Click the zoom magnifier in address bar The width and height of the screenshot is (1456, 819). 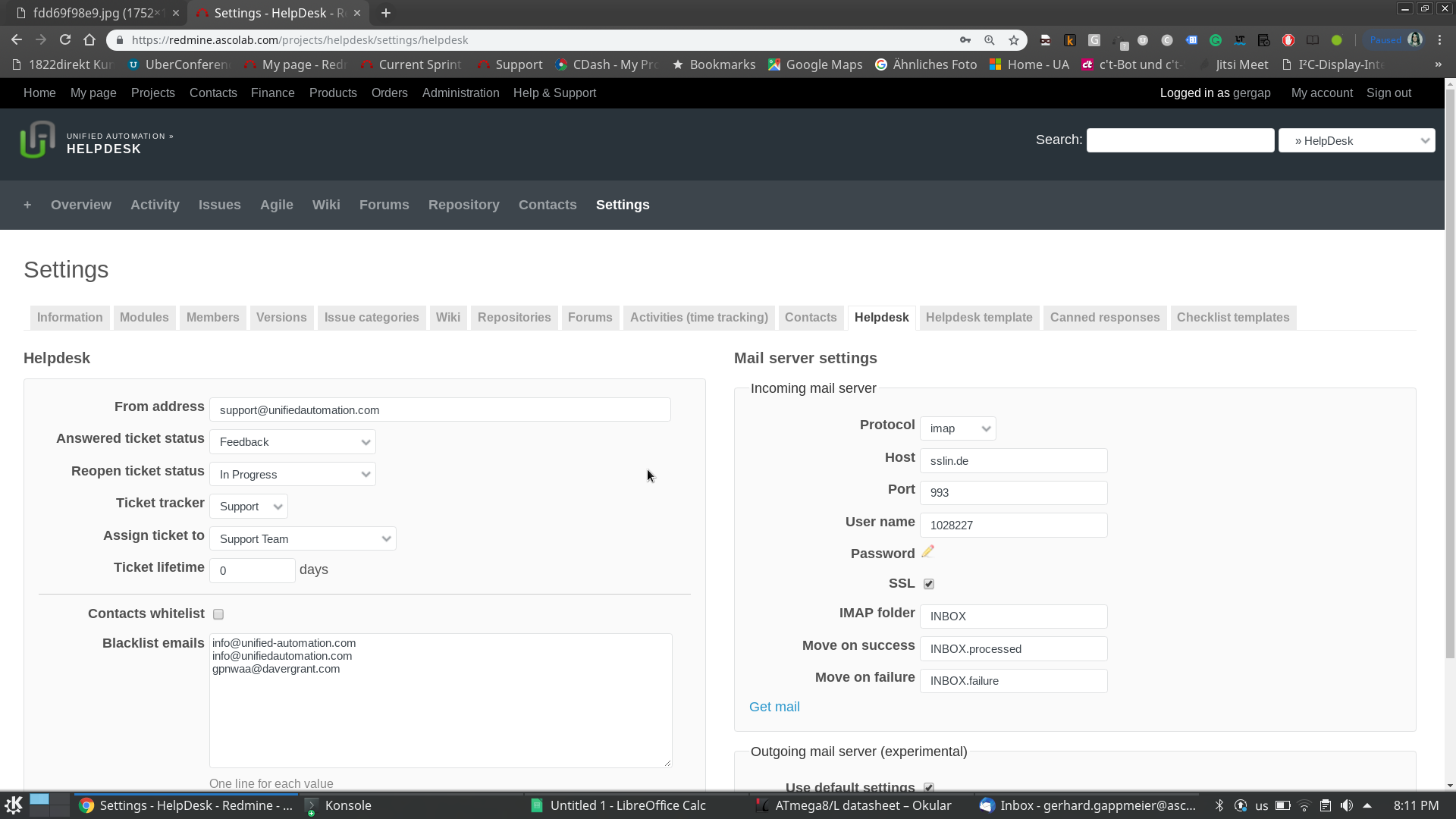[x=990, y=40]
